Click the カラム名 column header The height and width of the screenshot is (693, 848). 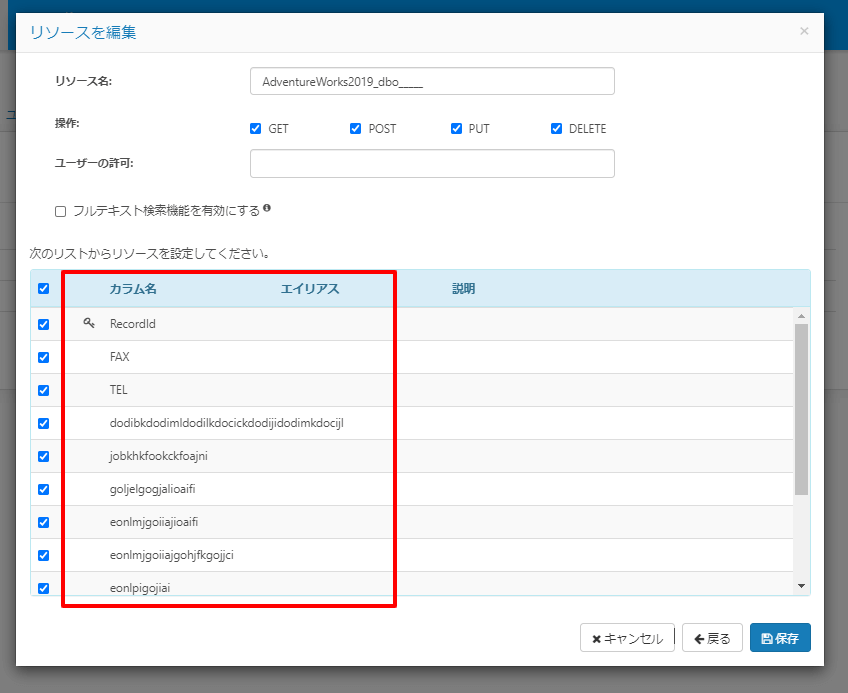coord(133,289)
